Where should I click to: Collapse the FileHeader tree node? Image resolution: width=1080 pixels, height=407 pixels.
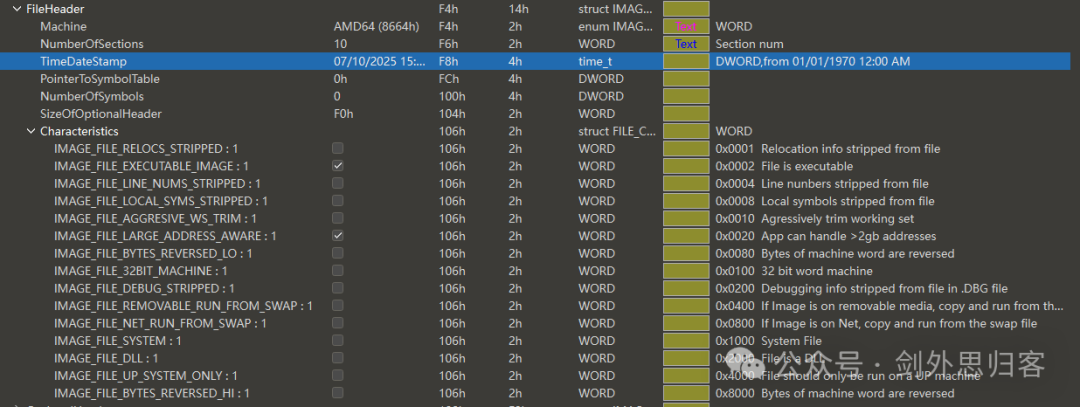17,9
